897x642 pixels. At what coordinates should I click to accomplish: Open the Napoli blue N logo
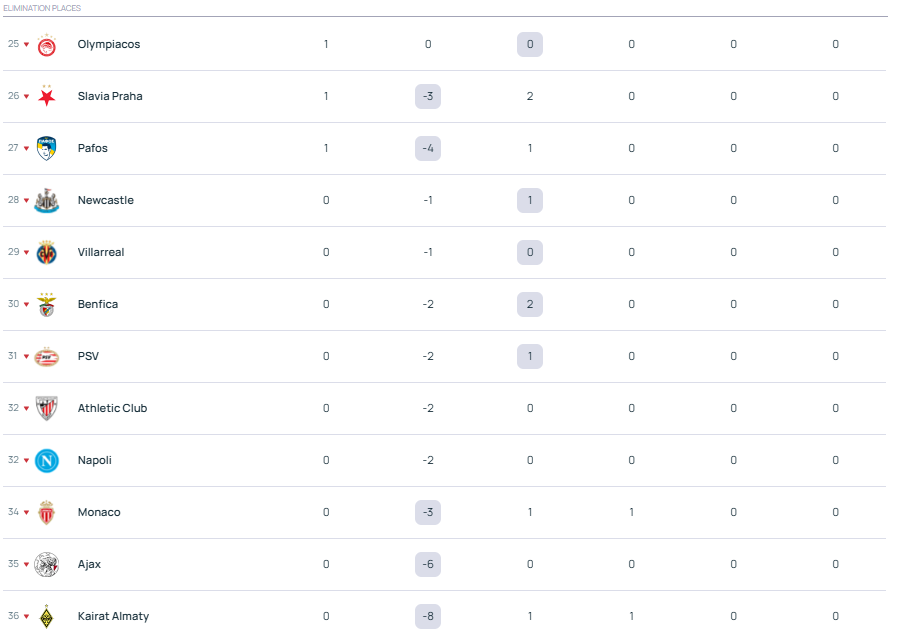pyautogui.click(x=47, y=461)
